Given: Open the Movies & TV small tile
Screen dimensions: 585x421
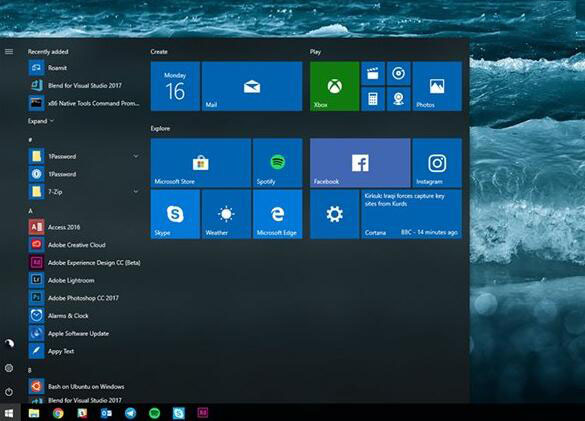Looking at the screenshot, I should tap(373, 74).
